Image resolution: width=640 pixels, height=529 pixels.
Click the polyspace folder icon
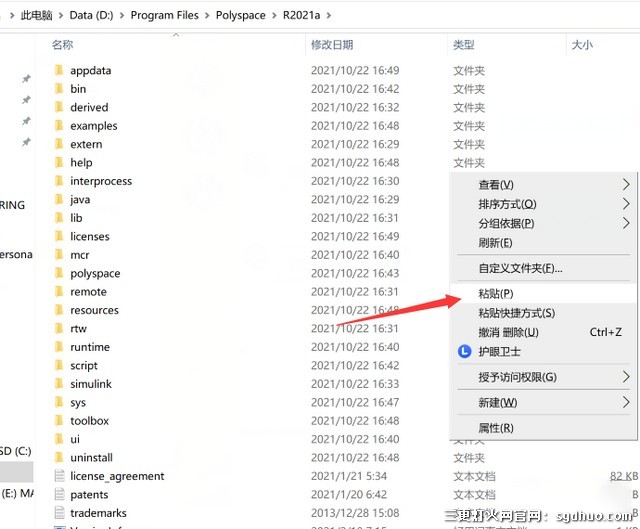click(x=59, y=273)
